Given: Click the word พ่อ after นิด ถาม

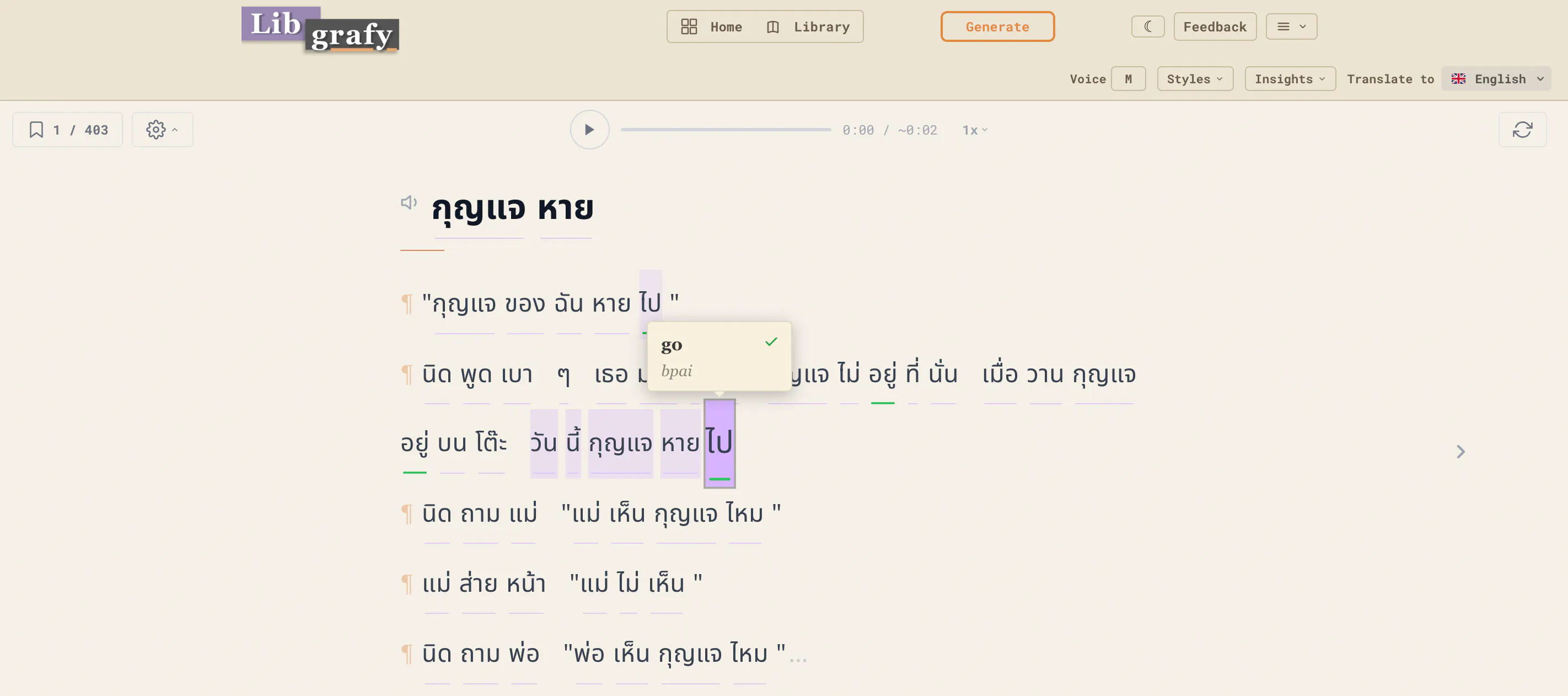Looking at the screenshot, I should pyautogui.click(x=524, y=654).
